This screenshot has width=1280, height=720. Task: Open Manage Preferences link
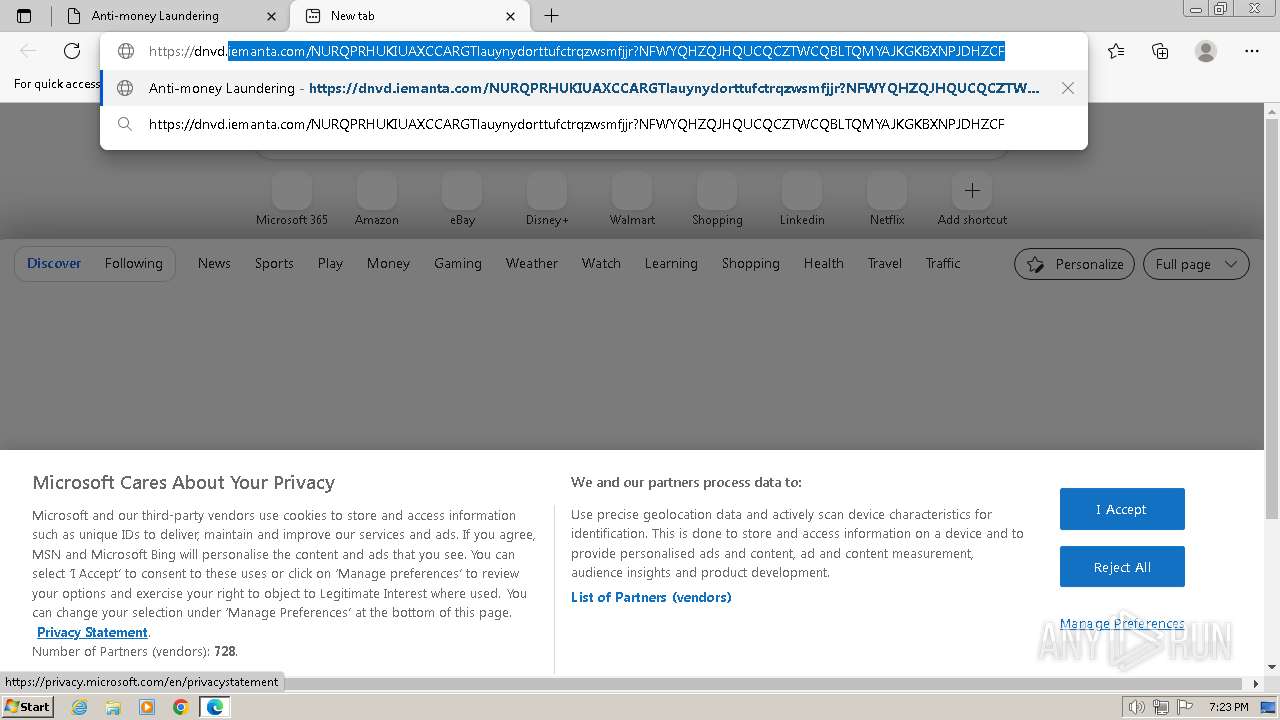pos(1122,624)
